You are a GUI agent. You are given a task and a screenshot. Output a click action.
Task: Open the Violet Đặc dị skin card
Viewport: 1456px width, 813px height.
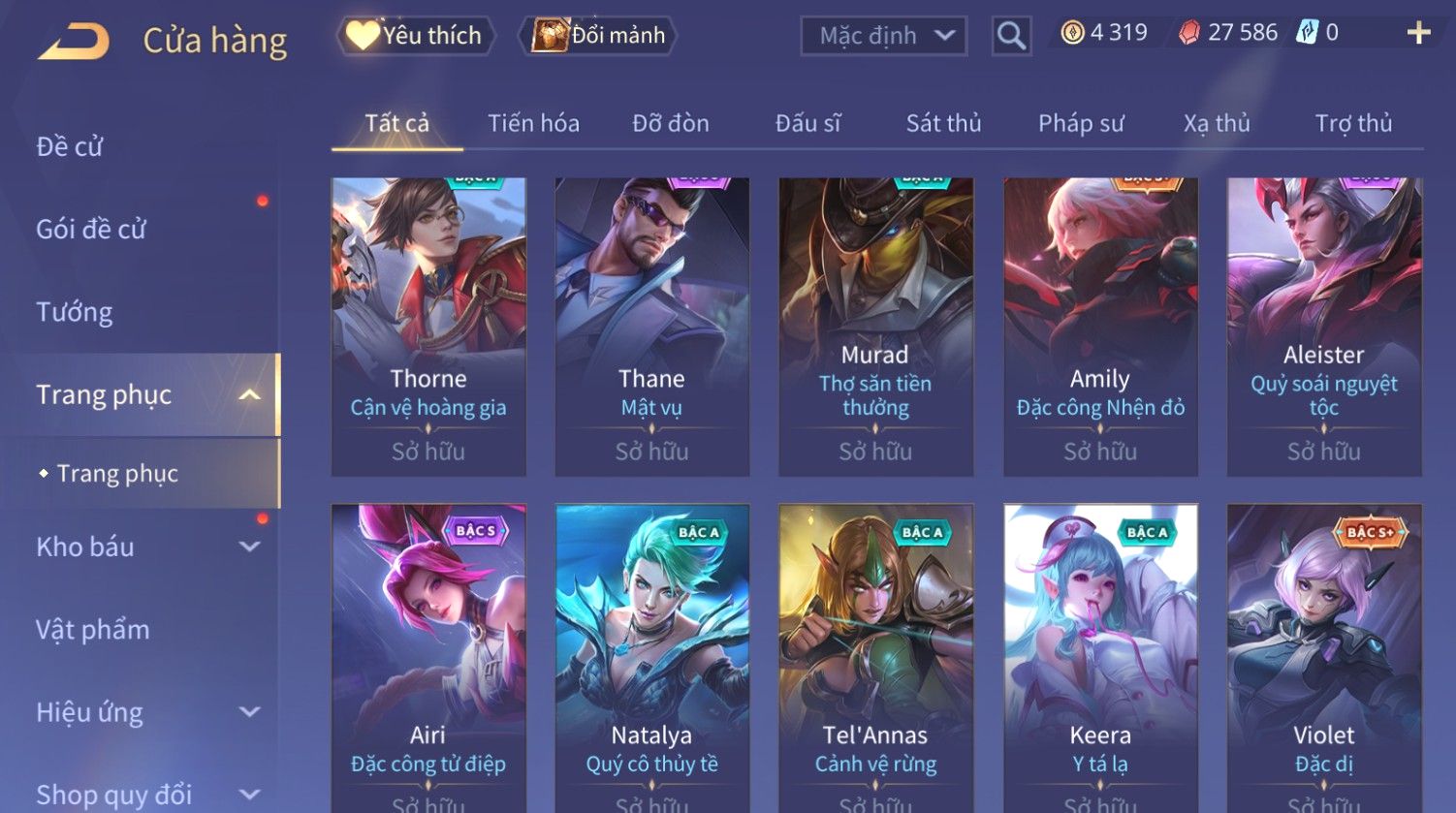click(x=1324, y=658)
